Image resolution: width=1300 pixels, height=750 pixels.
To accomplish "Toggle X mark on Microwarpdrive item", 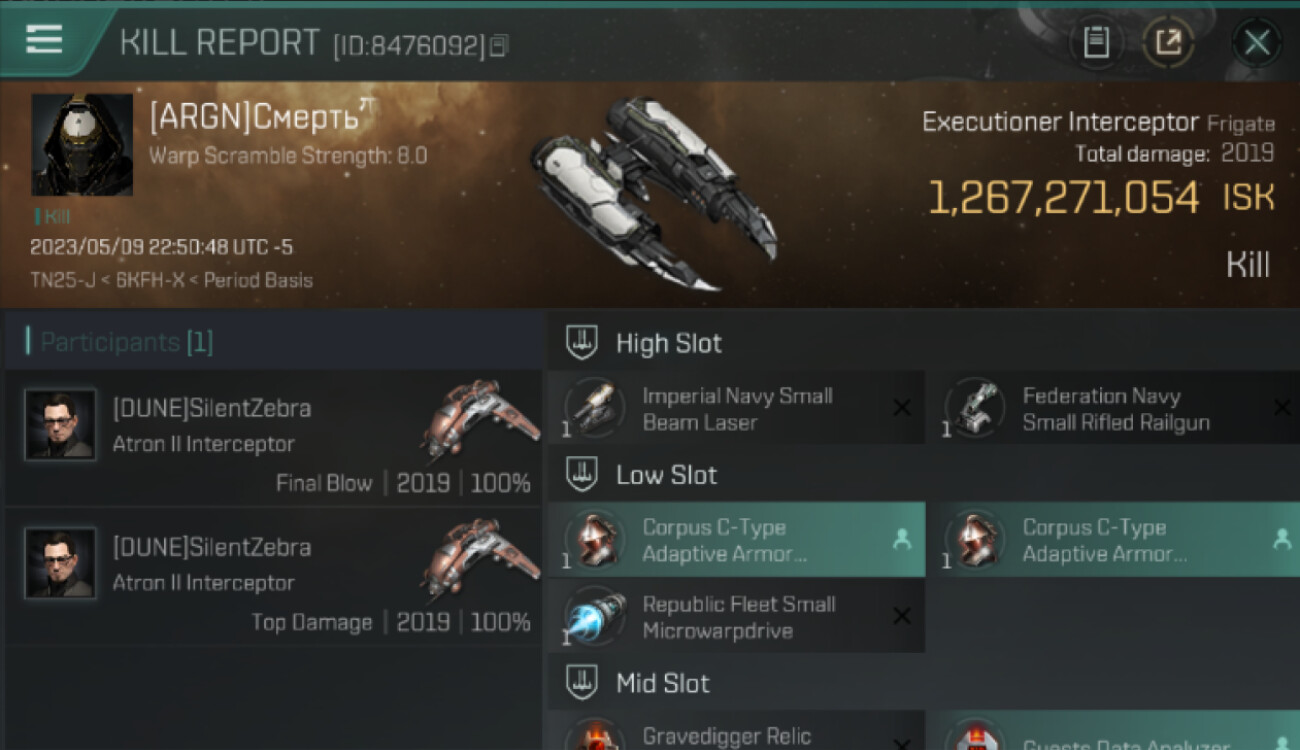I will 901,616.
